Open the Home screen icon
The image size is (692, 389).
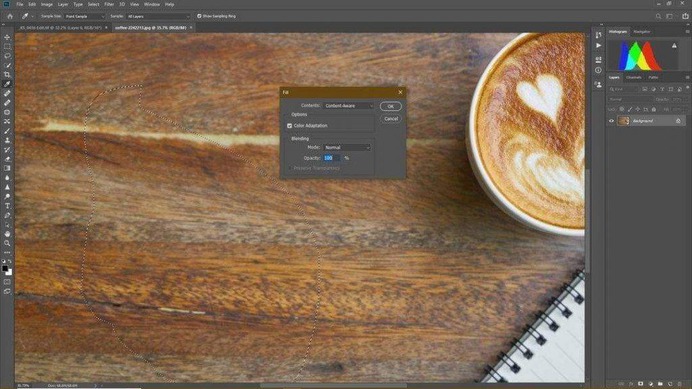[x=10, y=16]
